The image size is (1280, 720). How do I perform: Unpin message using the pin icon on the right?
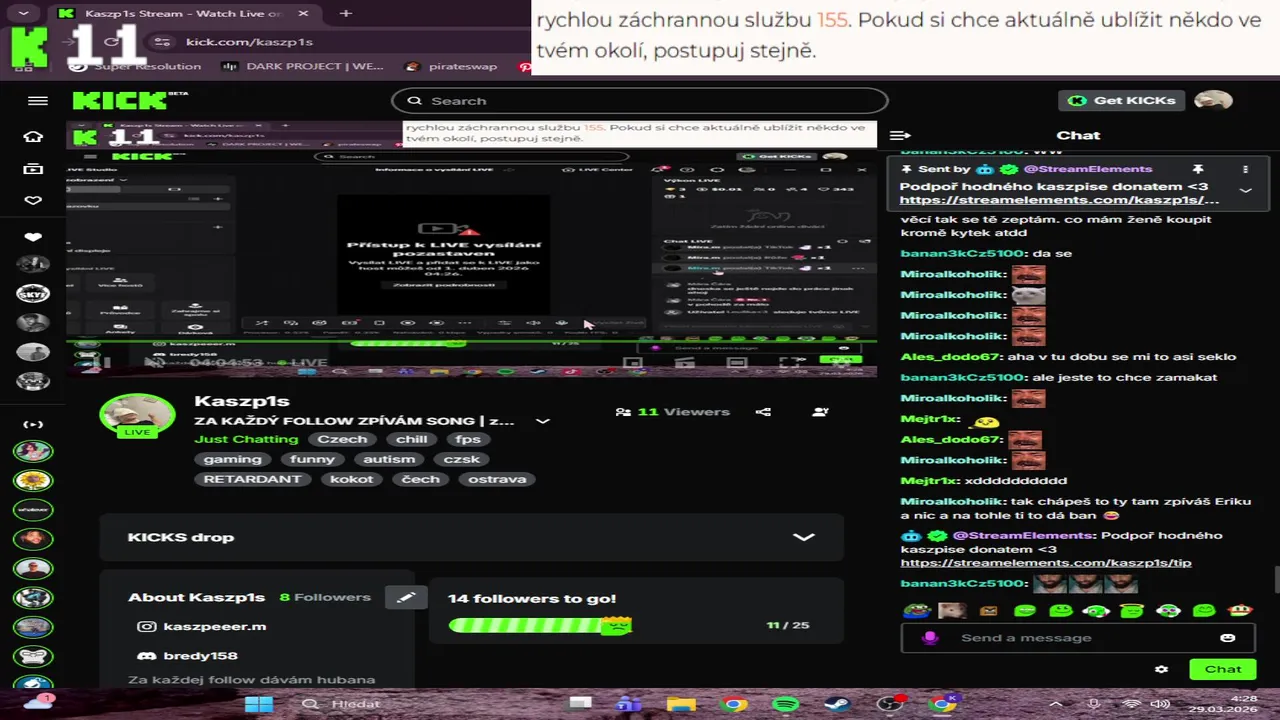tap(1197, 170)
